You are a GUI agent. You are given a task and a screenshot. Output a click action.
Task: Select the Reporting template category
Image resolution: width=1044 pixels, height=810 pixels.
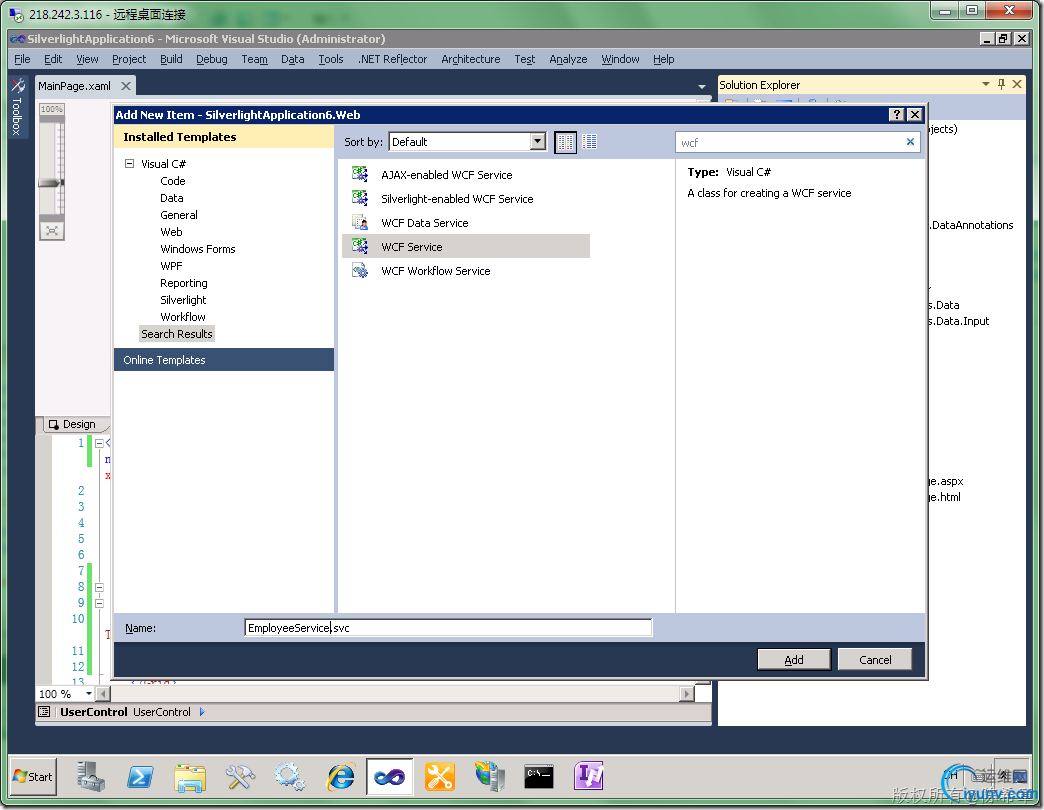(x=184, y=283)
